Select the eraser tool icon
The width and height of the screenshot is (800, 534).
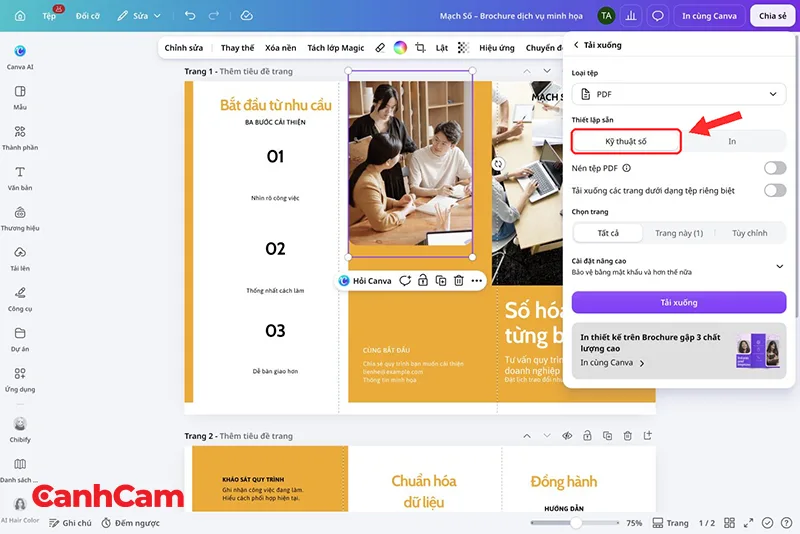coord(380,47)
